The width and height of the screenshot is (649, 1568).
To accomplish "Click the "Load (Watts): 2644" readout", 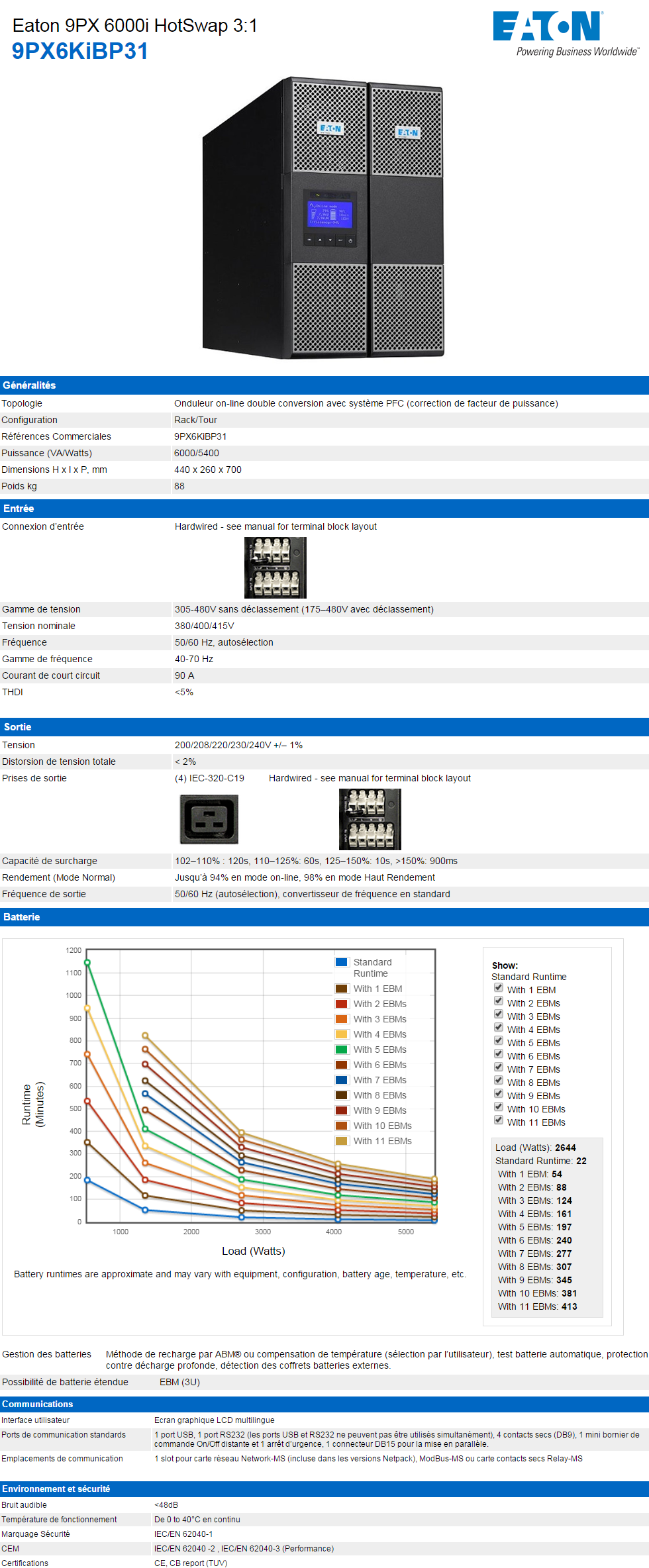I will (536, 1148).
